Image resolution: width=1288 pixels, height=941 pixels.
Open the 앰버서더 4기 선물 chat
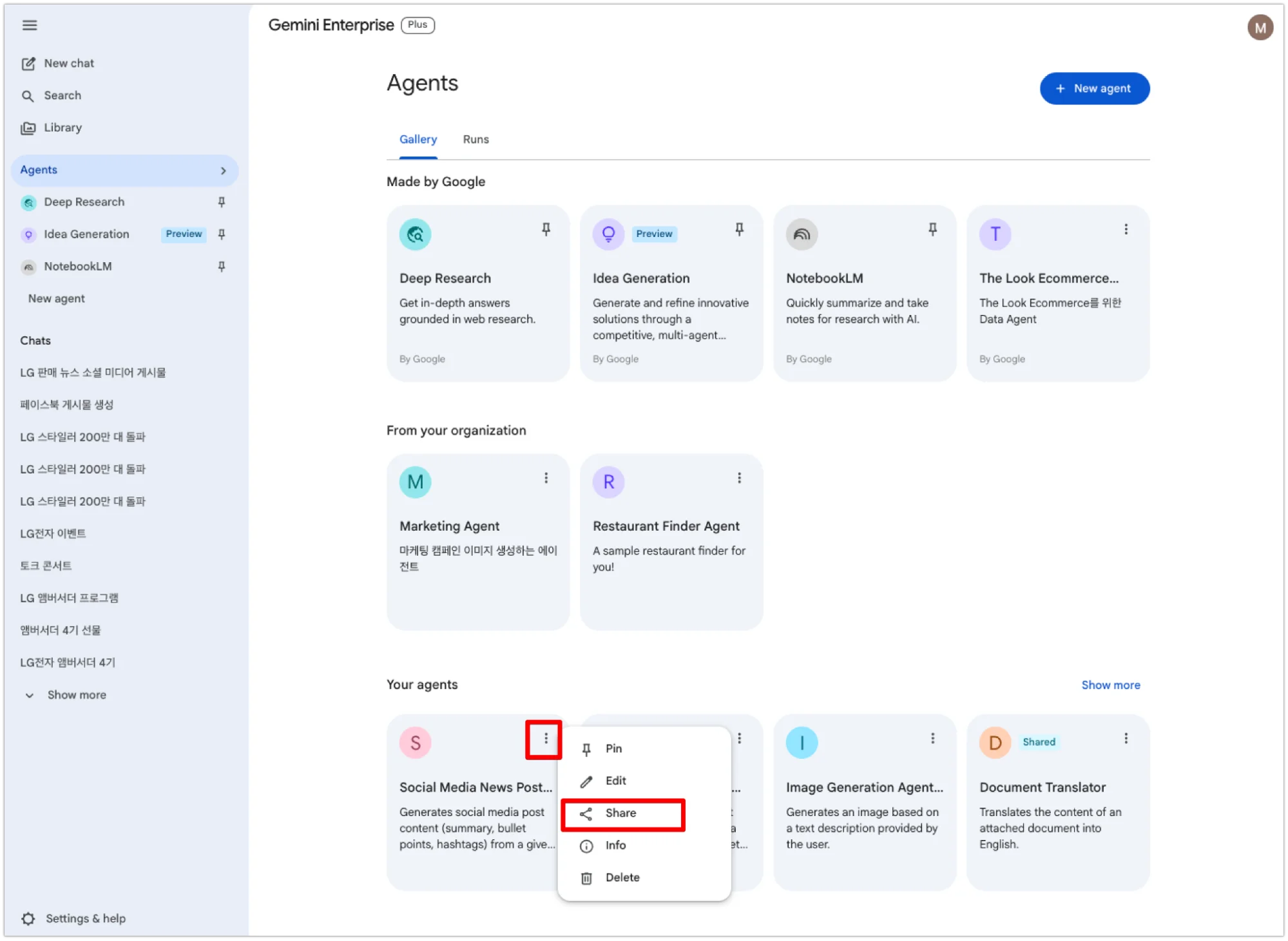click(60, 631)
